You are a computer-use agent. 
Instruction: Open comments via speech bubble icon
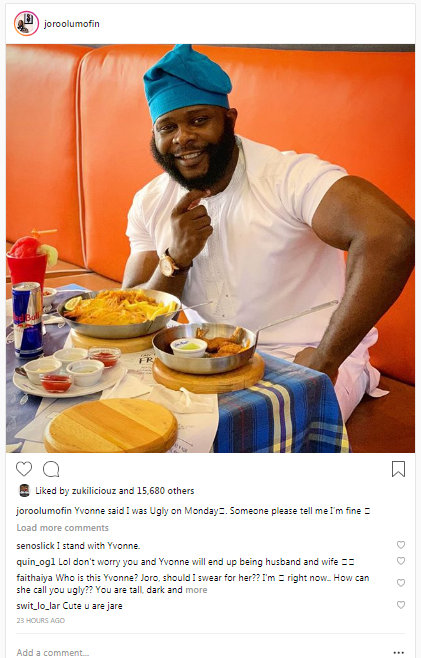(51, 469)
